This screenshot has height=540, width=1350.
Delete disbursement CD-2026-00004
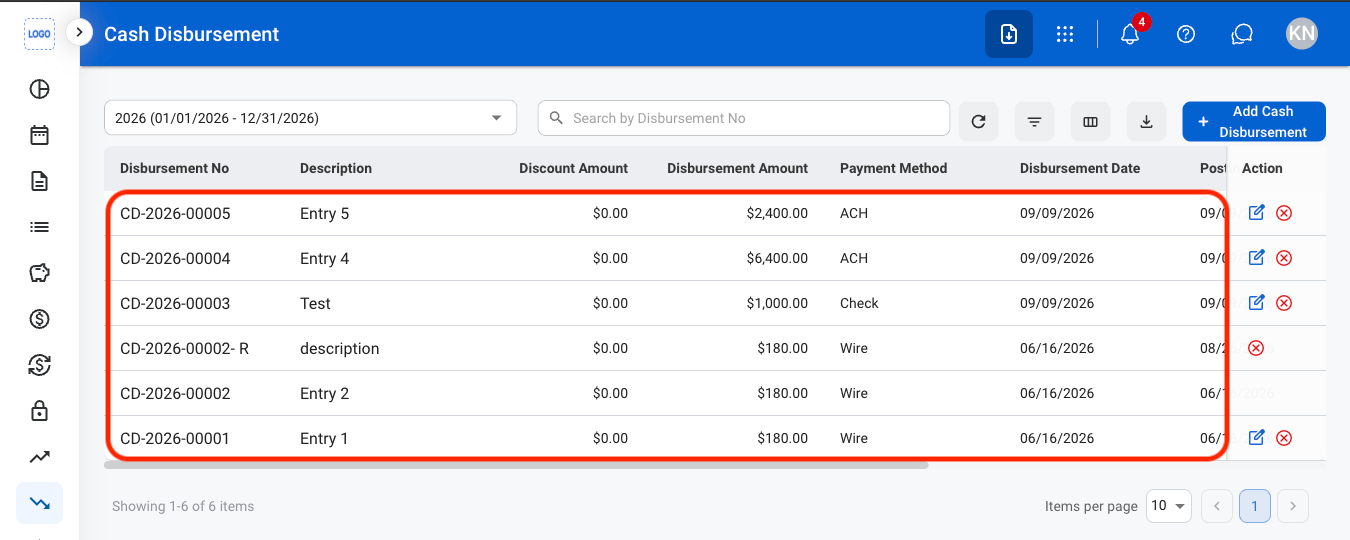pos(1284,258)
